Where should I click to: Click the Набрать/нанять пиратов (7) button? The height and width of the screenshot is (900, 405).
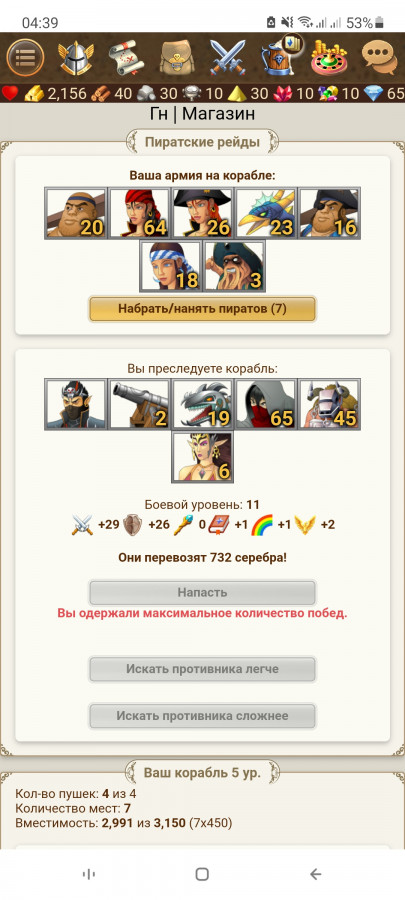pyautogui.click(x=202, y=309)
